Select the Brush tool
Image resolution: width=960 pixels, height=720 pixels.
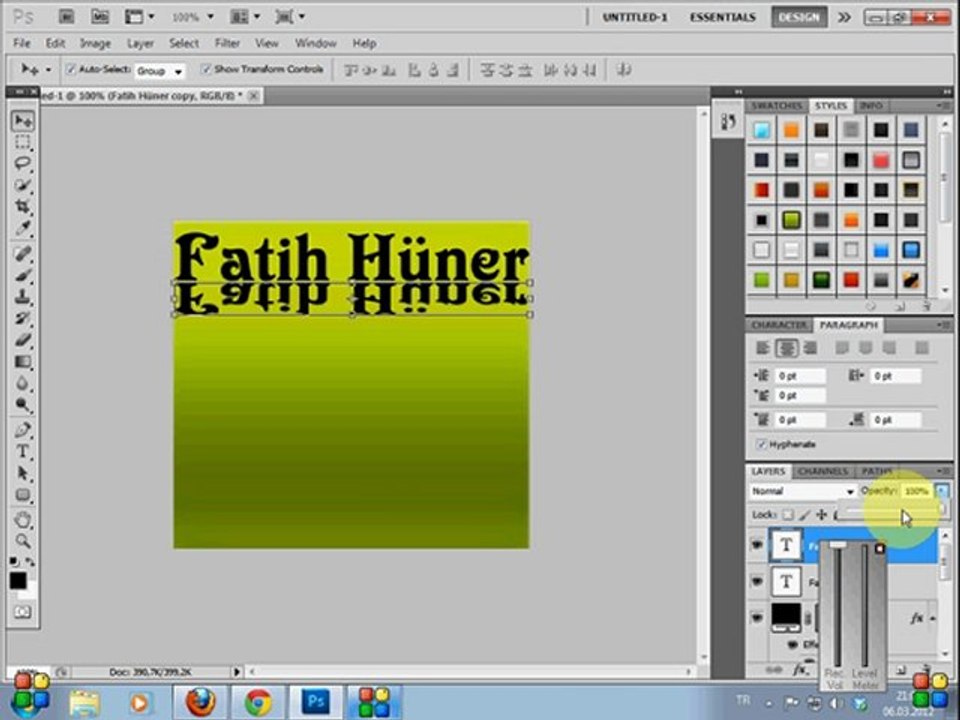pyautogui.click(x=23, y=275)
